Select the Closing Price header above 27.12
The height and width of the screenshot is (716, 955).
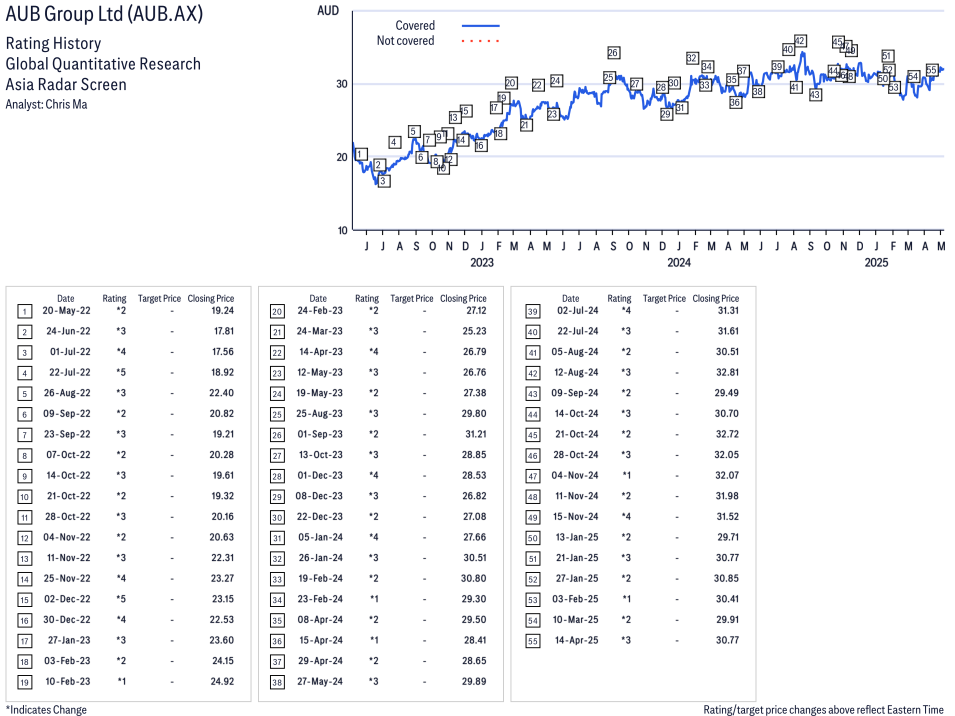click(463, 298)
